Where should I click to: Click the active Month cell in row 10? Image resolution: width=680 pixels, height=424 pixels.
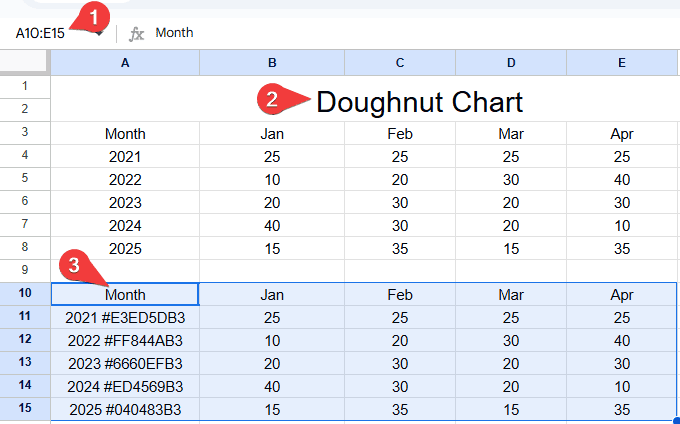pyautogui.click(x=125, y=294)
